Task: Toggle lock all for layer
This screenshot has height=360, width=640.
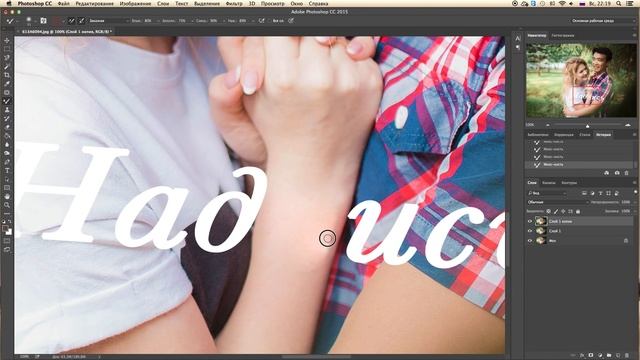Action: (x=578, y=211)
